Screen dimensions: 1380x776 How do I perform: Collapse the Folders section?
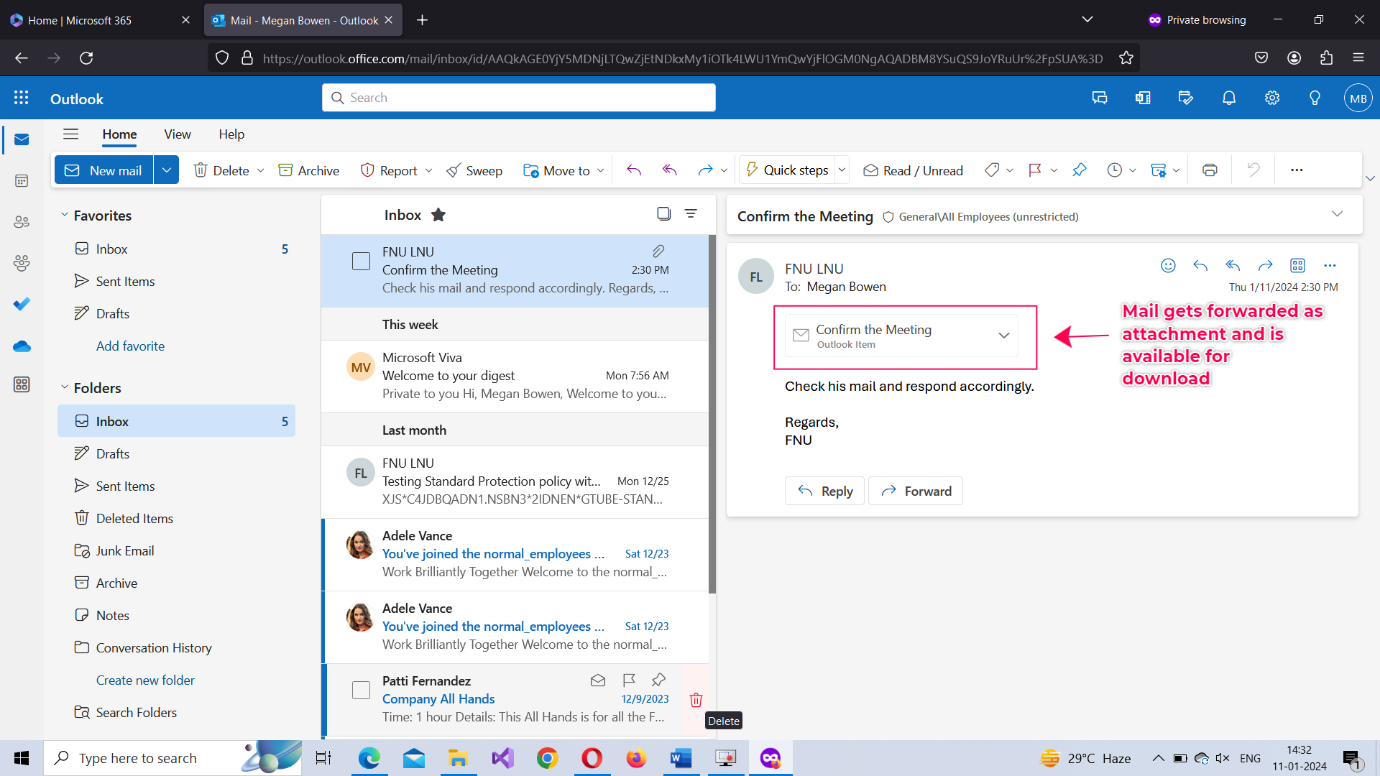[64, 388]
